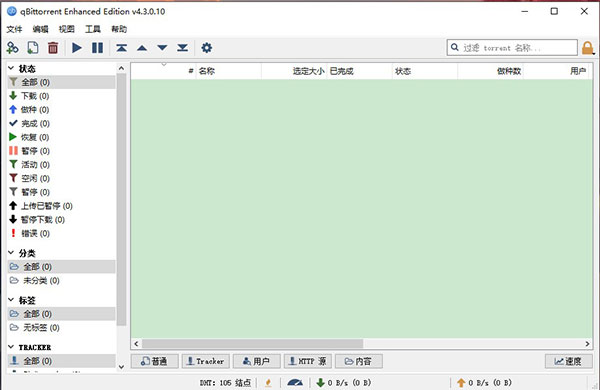Collapse the 分类 section

(x=11, y=253)
